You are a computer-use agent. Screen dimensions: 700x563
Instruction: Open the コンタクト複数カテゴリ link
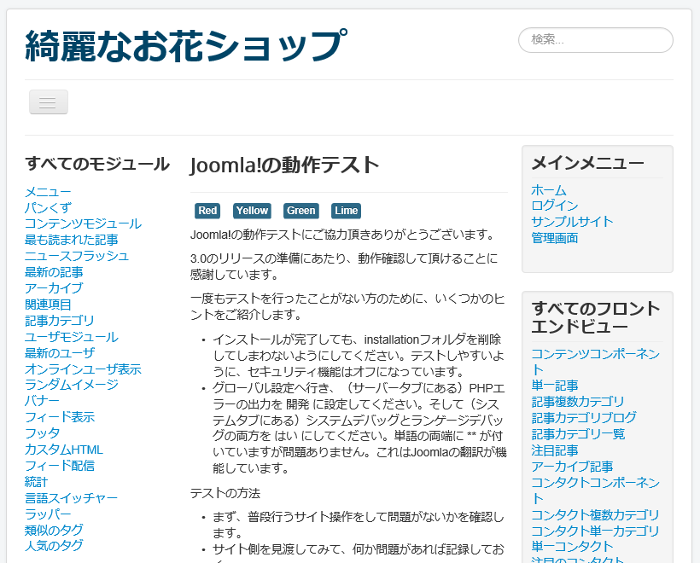coord(596,515)
